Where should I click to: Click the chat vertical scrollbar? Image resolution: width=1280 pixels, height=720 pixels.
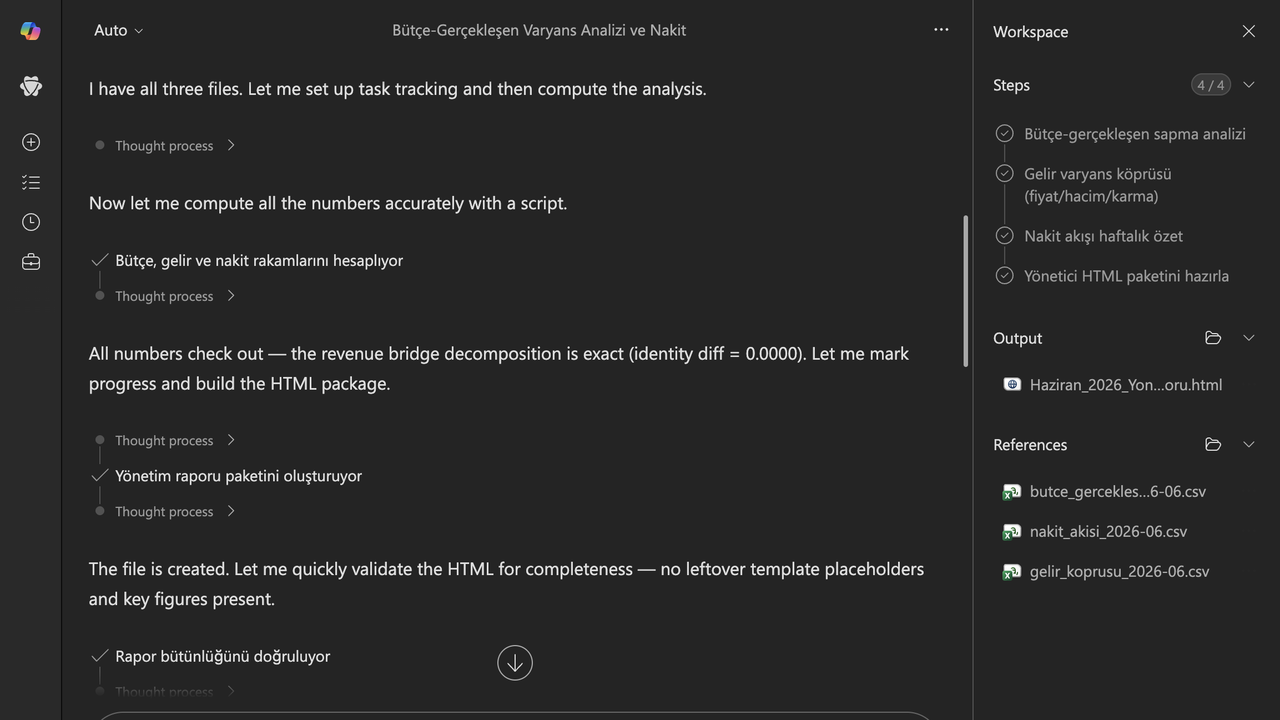click(x=965, y=291)
